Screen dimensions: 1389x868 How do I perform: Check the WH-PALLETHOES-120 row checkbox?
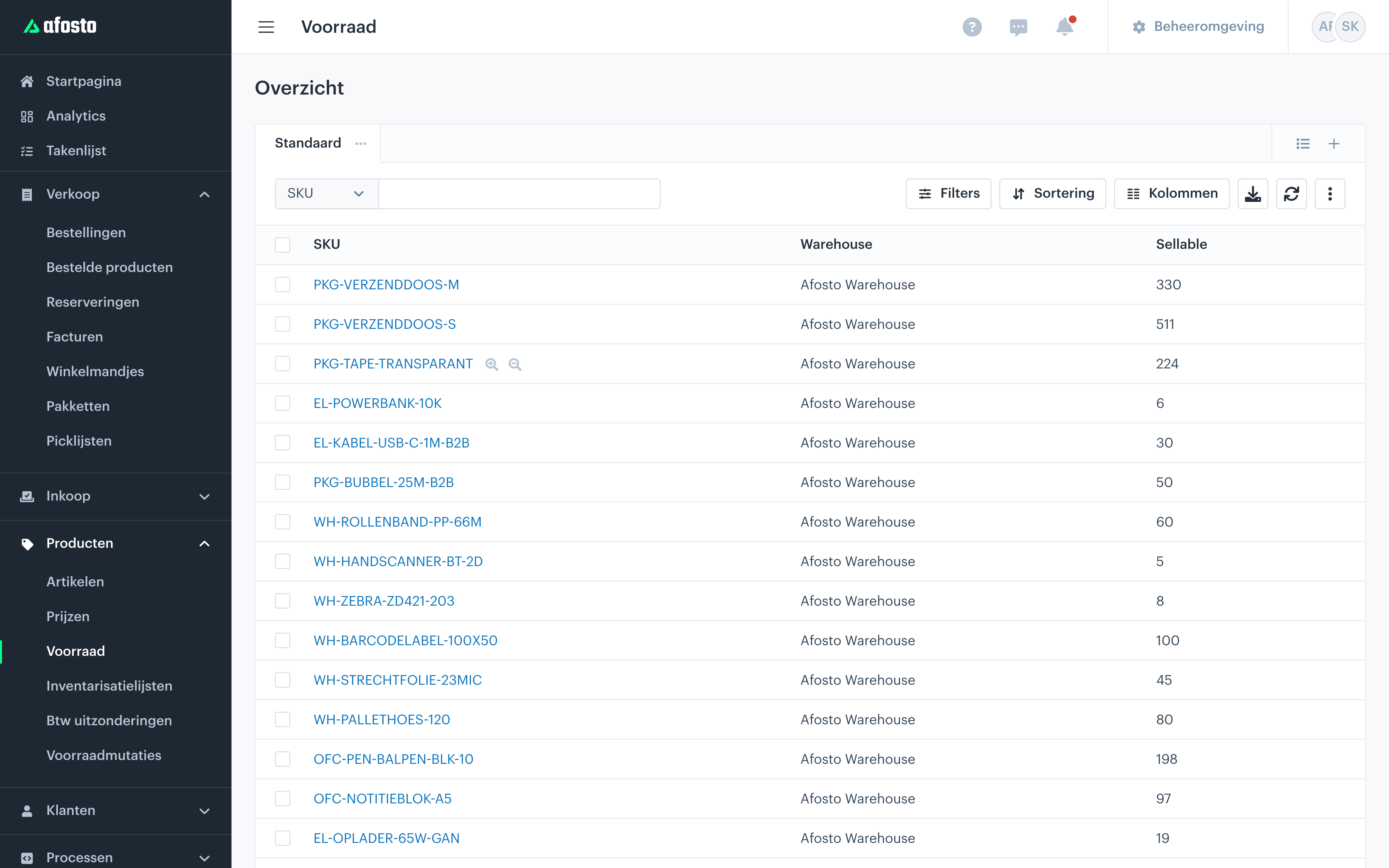282,720
